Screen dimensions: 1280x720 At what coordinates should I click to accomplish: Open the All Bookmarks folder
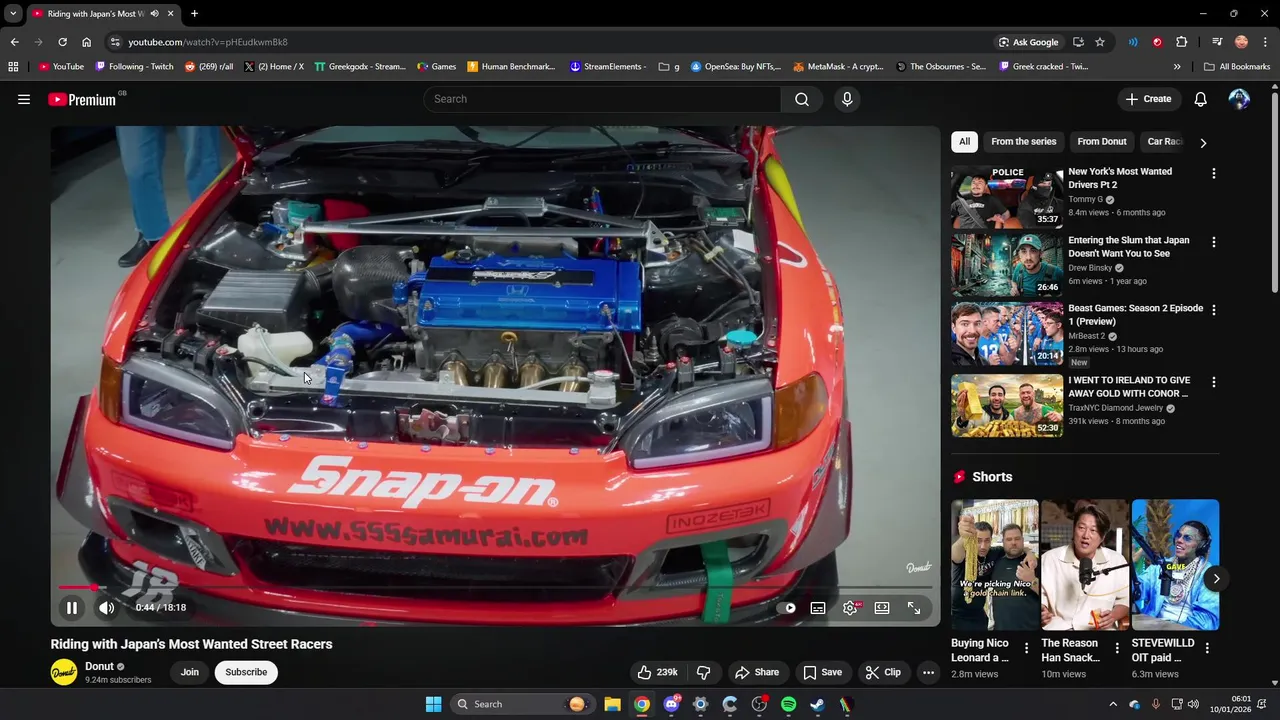point(1237,67)
